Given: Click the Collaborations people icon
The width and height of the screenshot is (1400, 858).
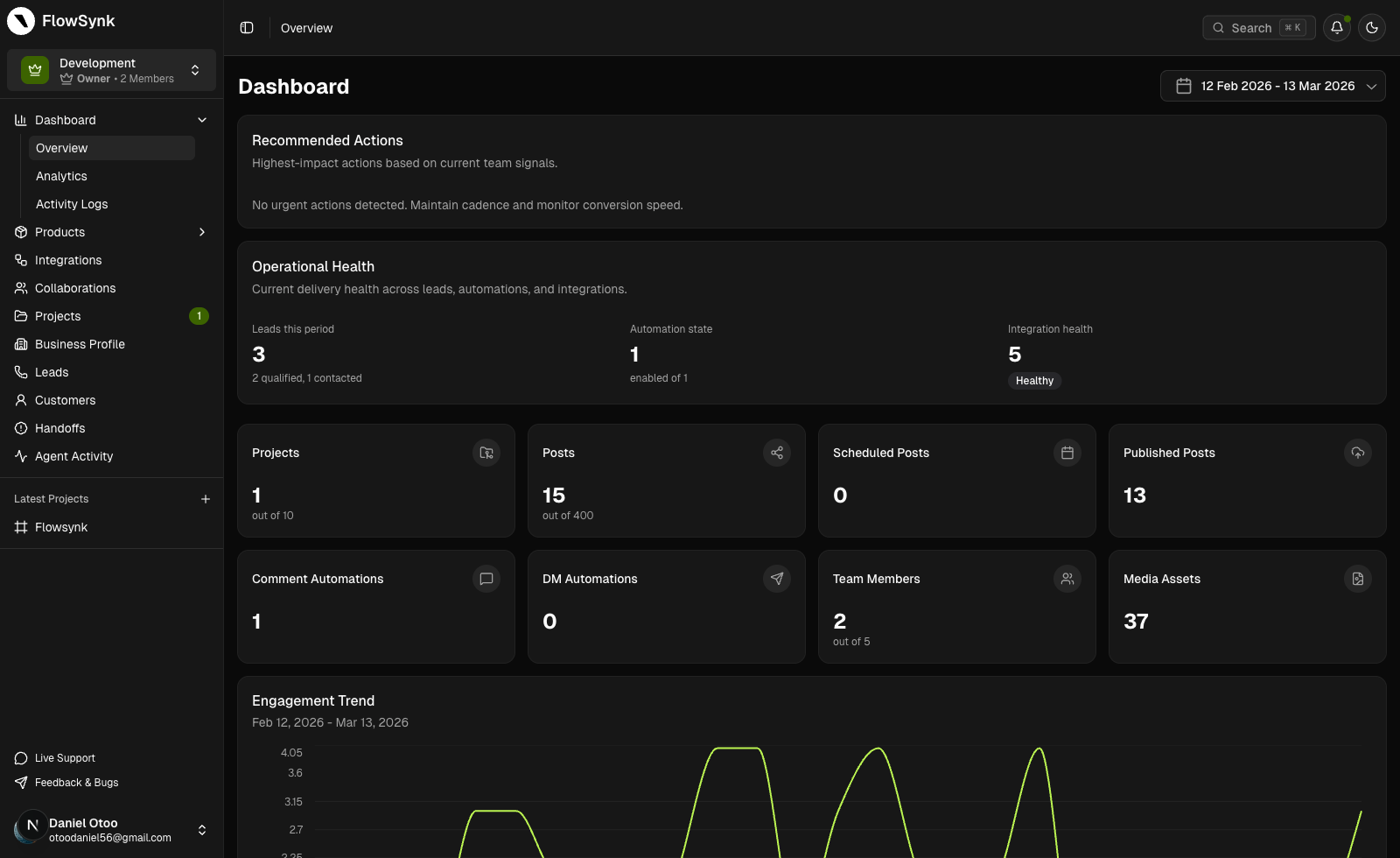Looking at the screenshot, I should coord(20,288).
